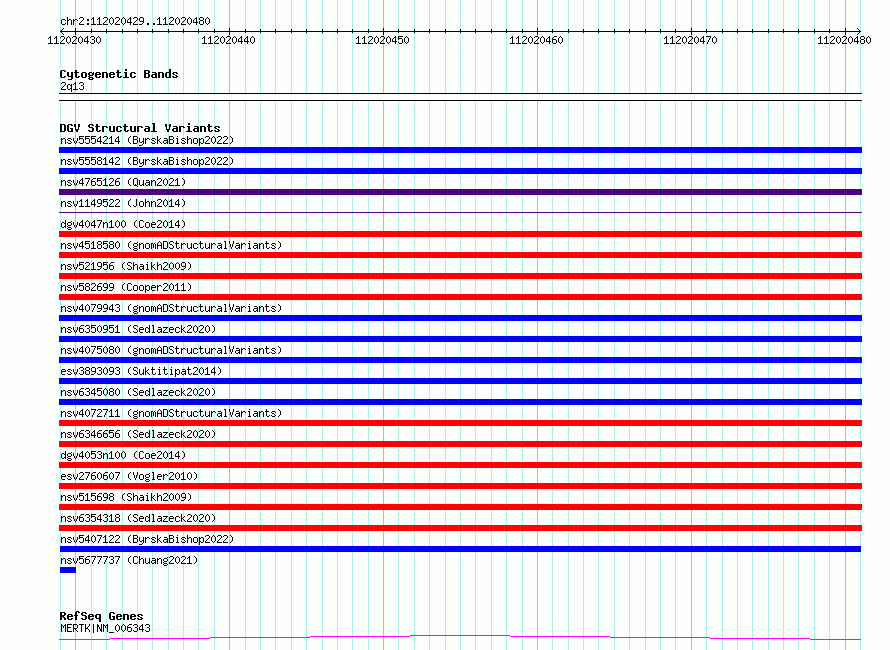
Task: Click the red bar under nsv4072711
Action: (x=460, y=423)
